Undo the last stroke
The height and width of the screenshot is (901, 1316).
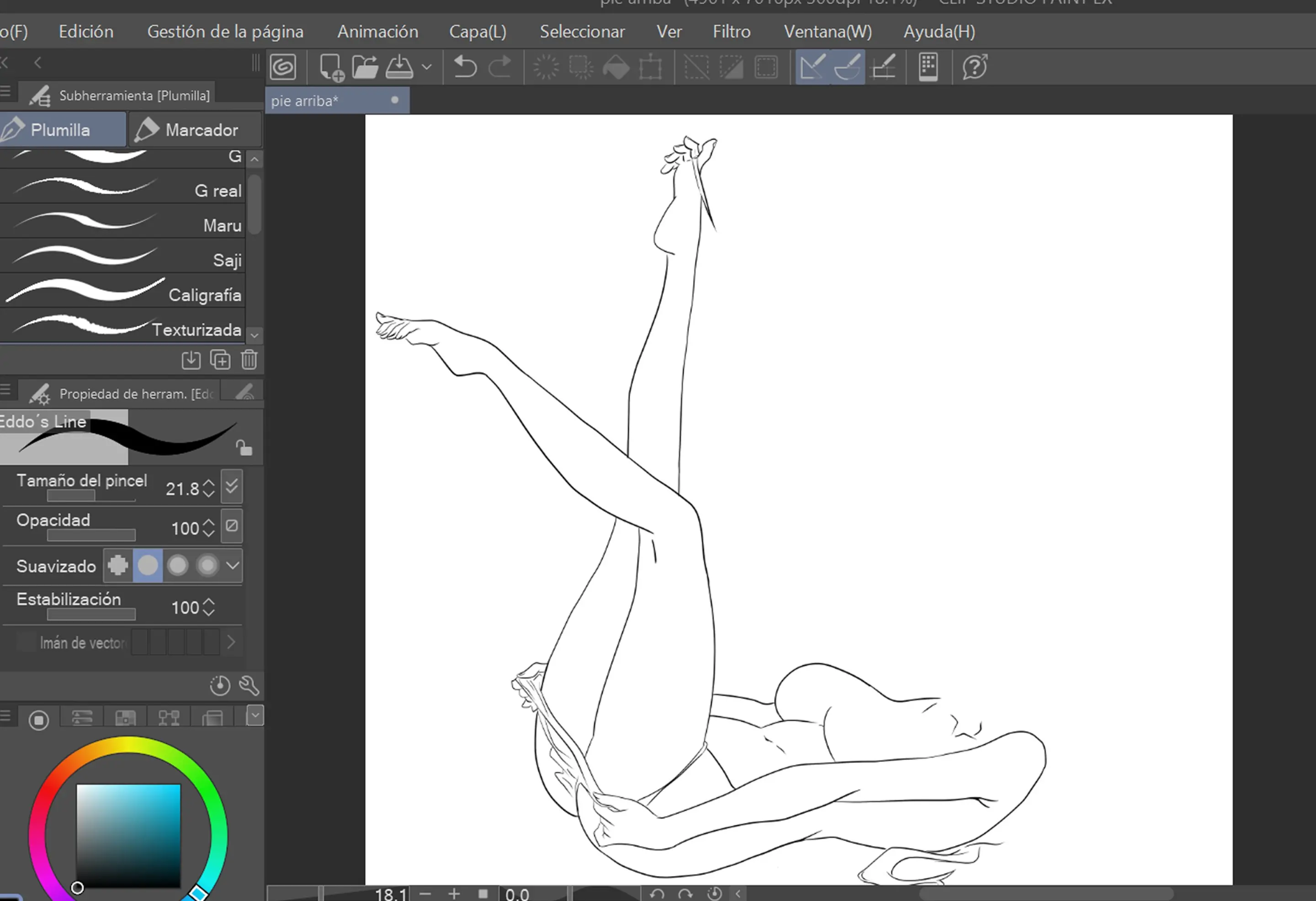465,68
